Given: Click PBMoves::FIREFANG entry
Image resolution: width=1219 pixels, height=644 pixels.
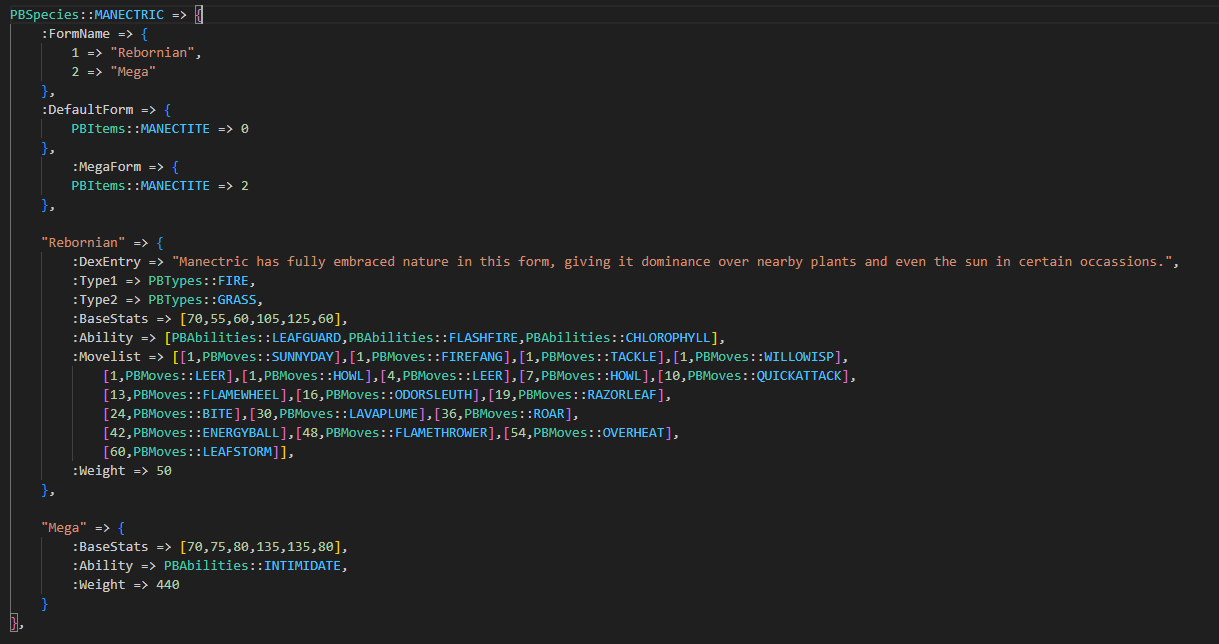Looking at the screenshot, I should [430, 357].
